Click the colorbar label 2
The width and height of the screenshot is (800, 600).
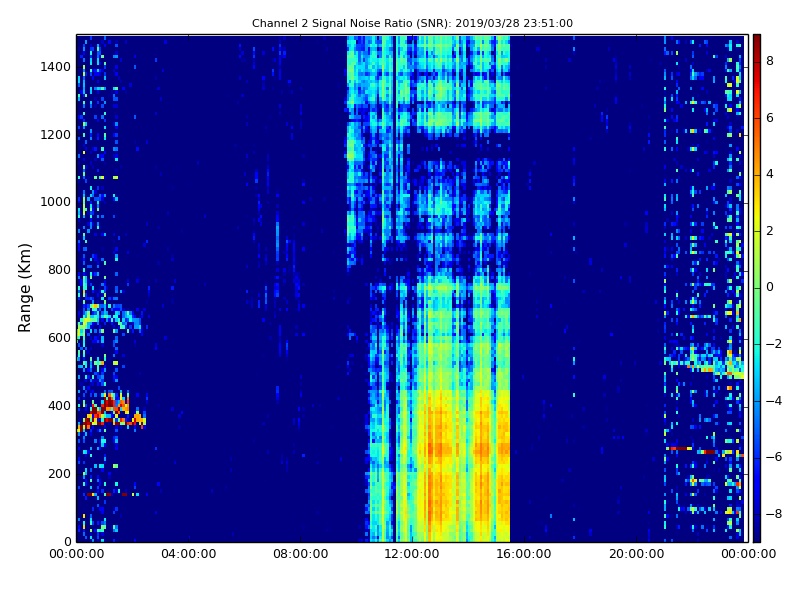click(770, 231)
